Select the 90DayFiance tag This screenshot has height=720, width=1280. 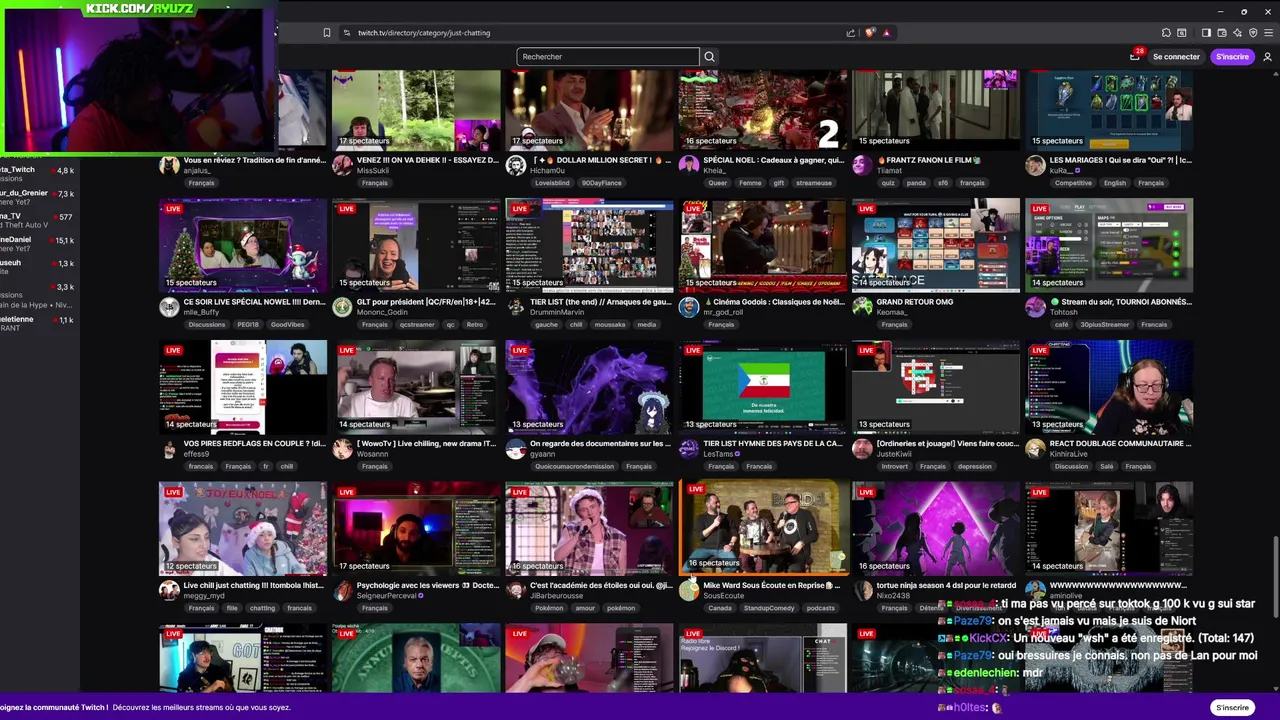pyautogui.click(x=602, y=183)
